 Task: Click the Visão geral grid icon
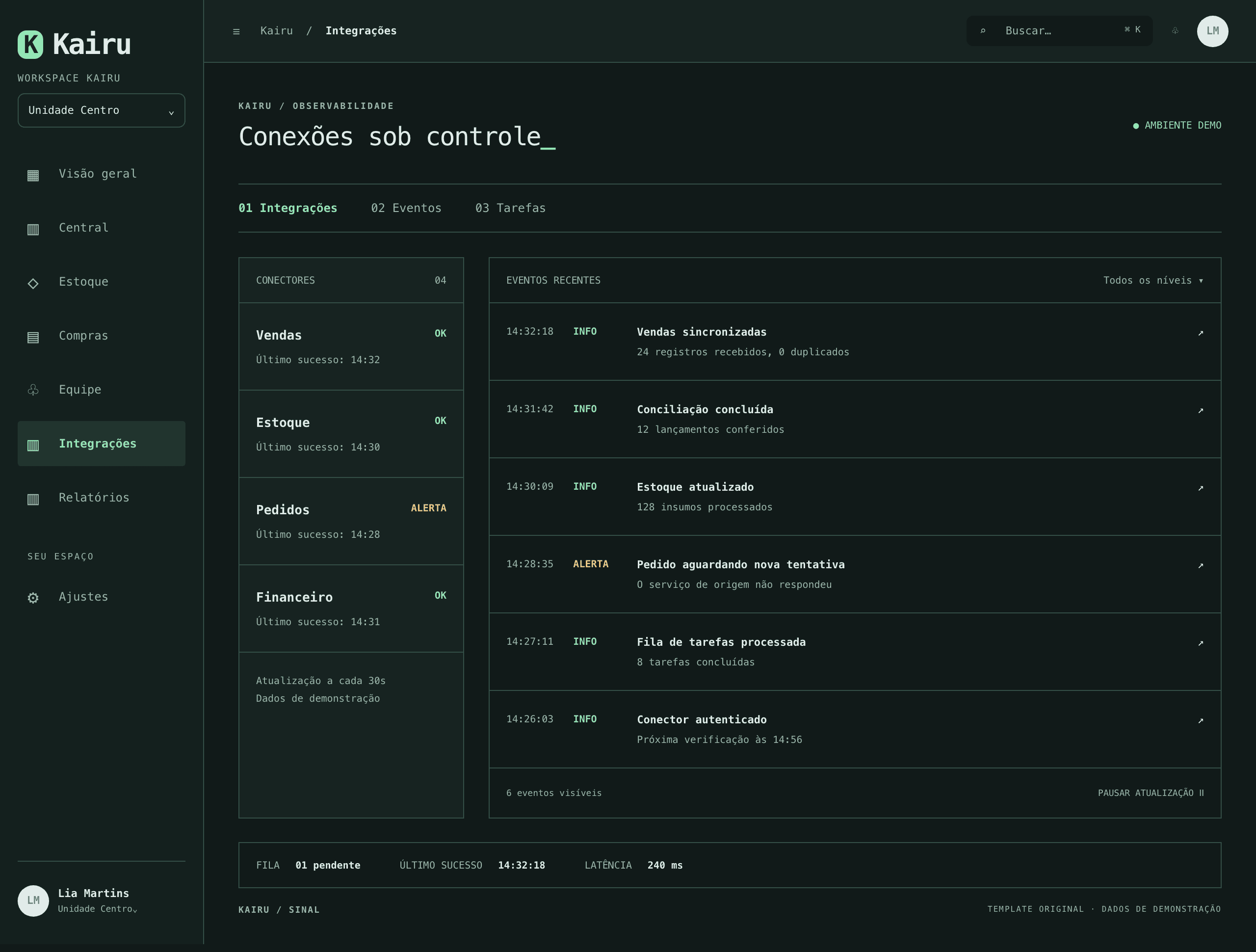[x=33, y=175]
